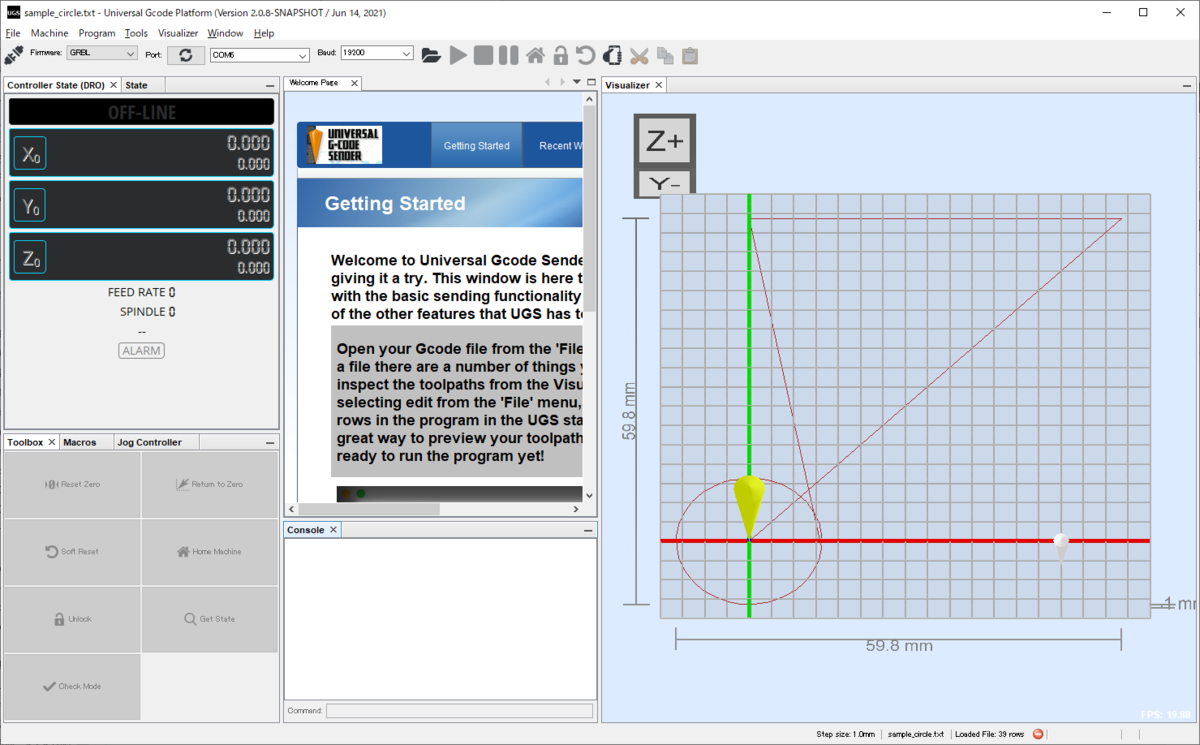Close the Console tab
Image resolution: width=1200 pixels, height=745 pixels.
(x=334, y=530)
